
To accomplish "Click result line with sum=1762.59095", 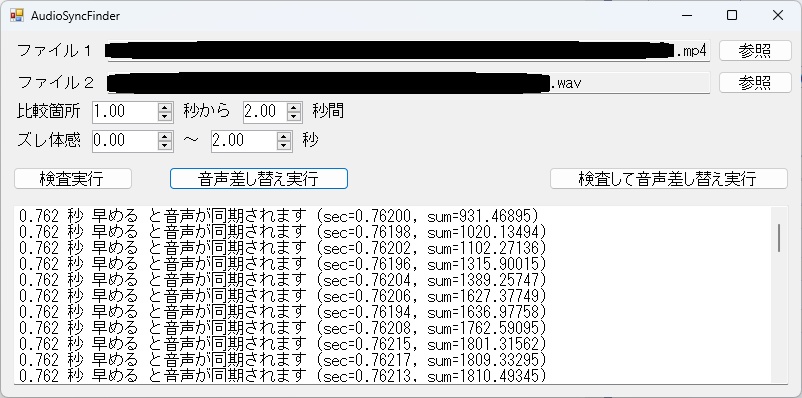I will [x=283, y=327].
